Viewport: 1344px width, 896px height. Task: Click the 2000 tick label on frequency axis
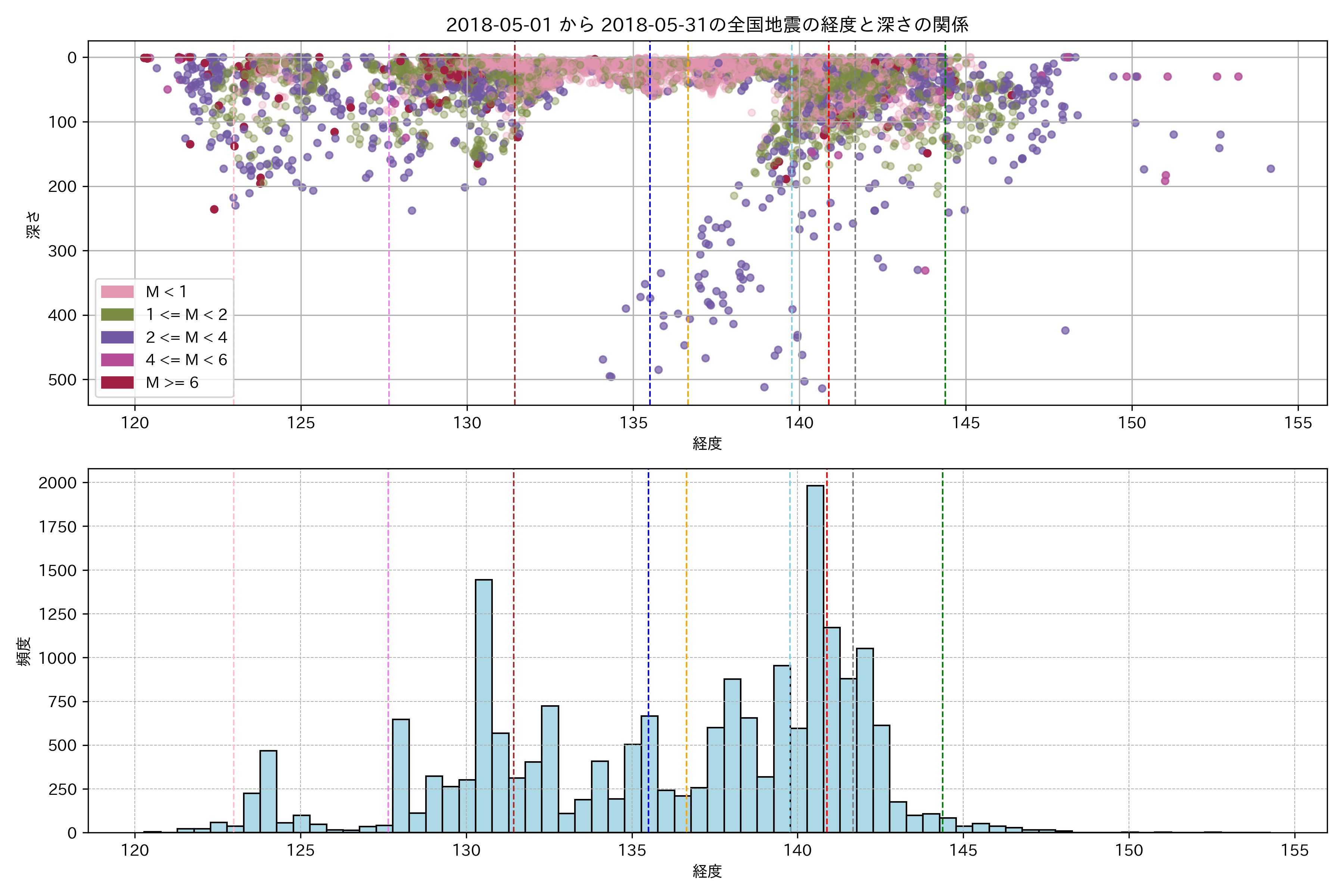click(x=57, y=483)
